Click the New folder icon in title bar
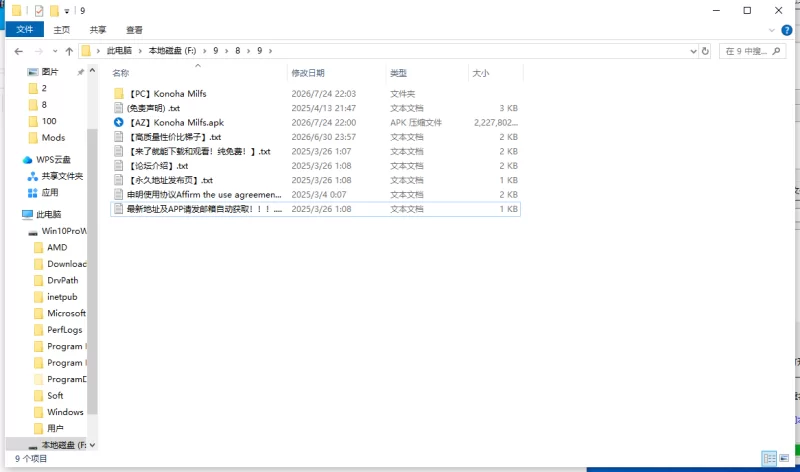 pos(54,10)
